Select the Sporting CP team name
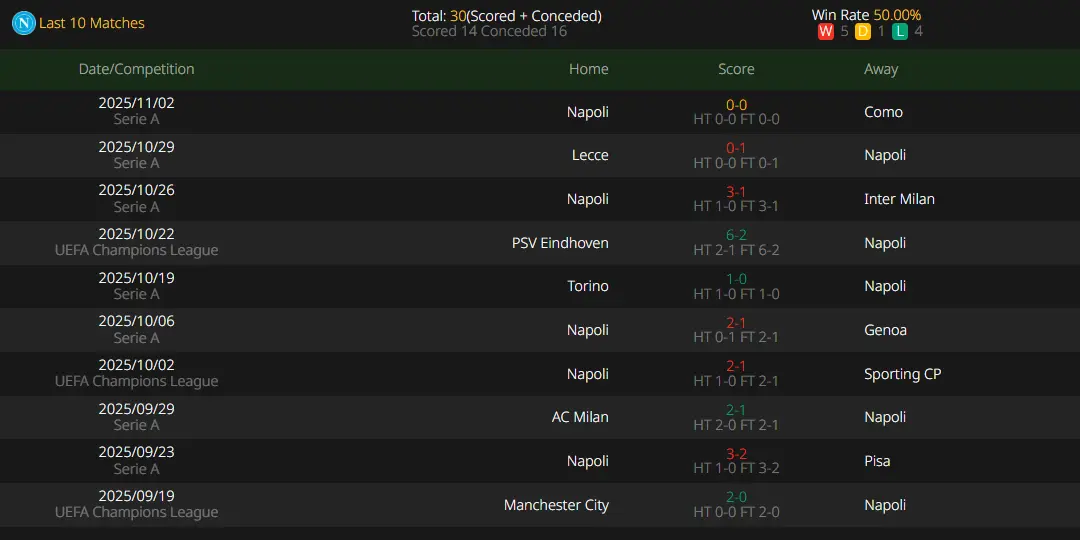This screenshot has width=1080, height=540. coord(902,374)
